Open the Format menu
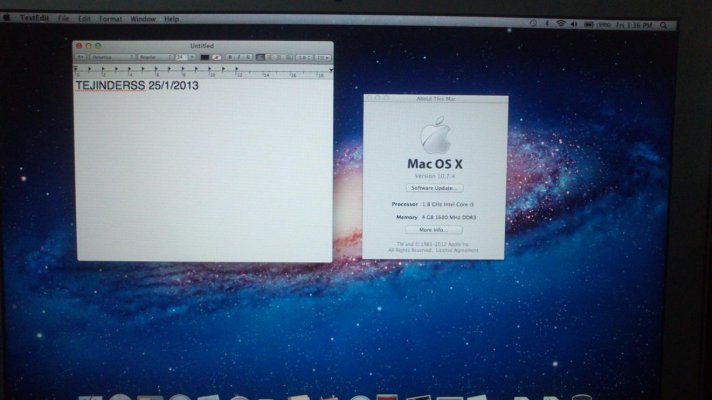712x400 pixels. (x=110, y=19)
